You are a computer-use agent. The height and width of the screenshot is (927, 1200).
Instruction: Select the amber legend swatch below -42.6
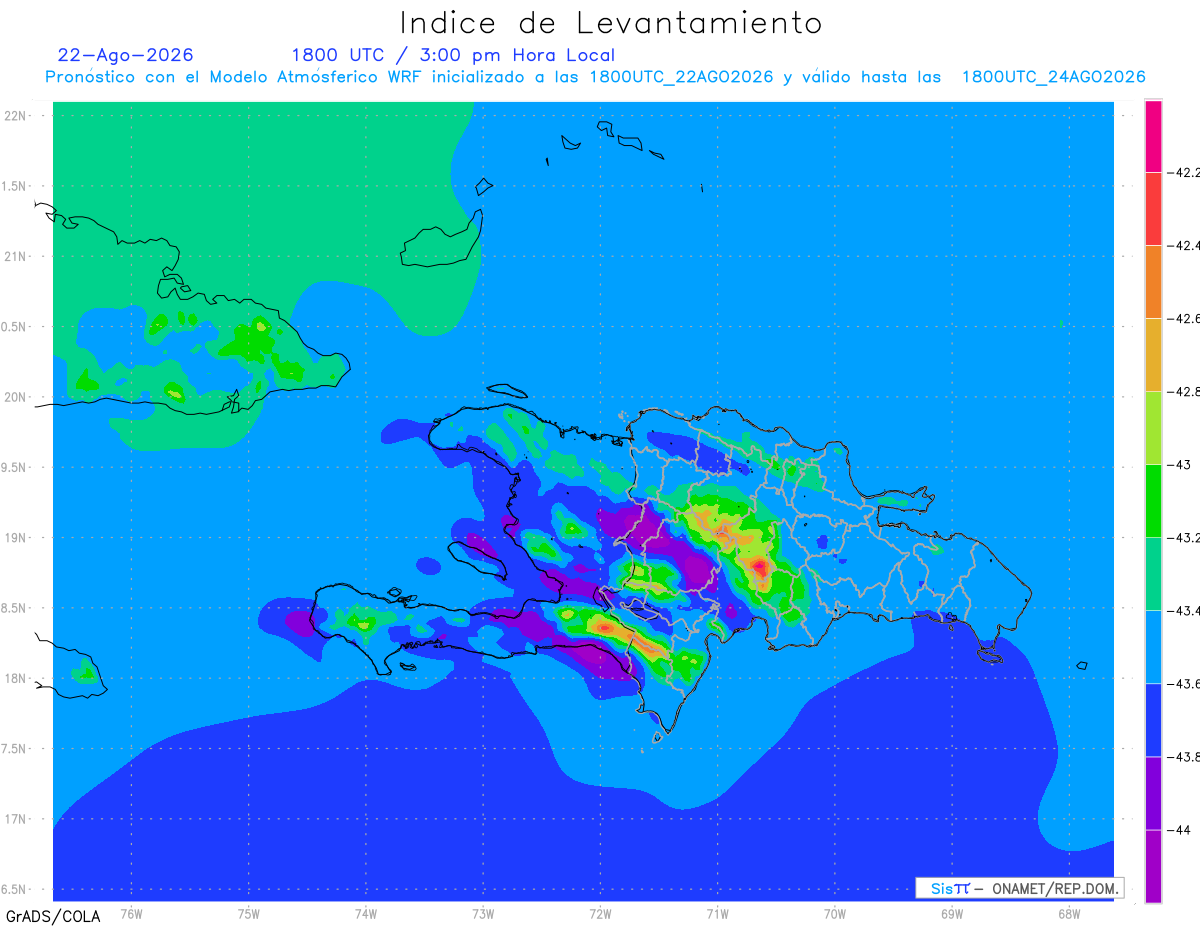1153,355
